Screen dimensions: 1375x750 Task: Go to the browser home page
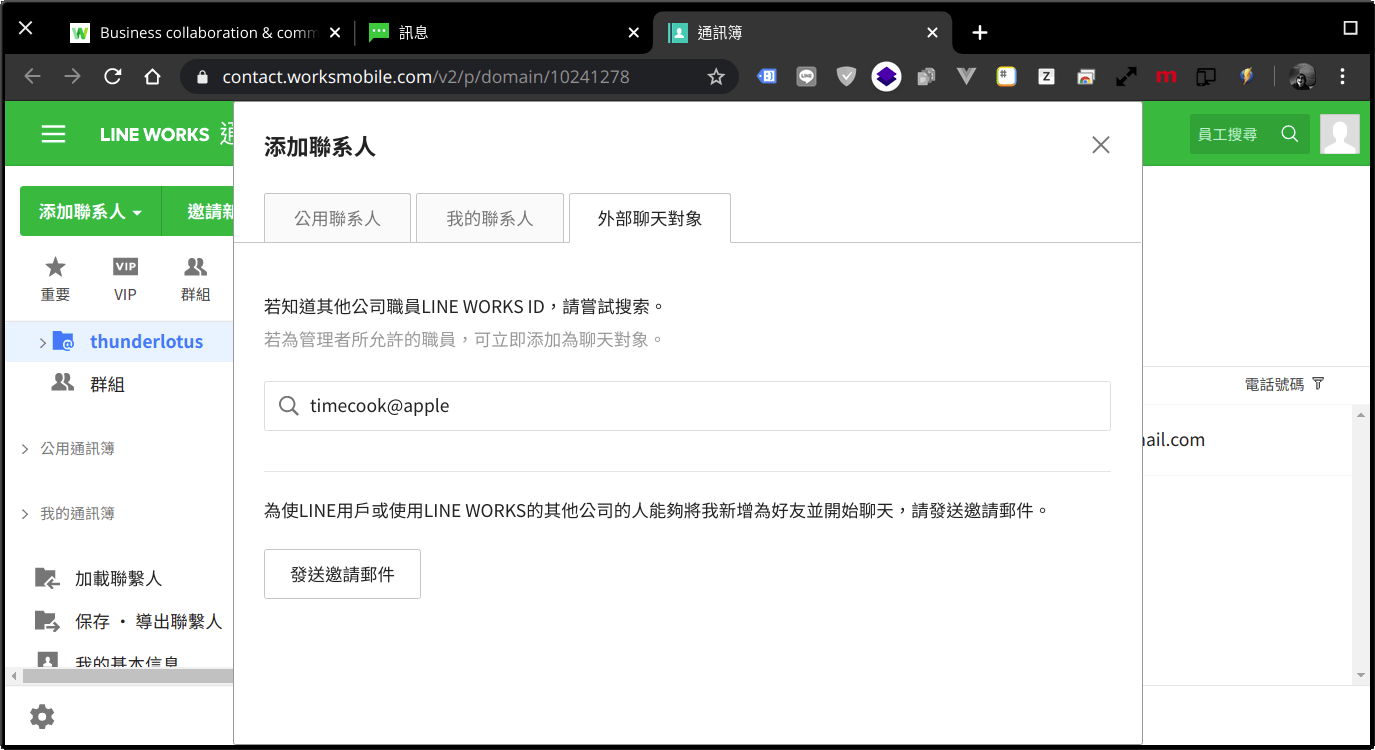pyautogui.click(x=152, y=77)
